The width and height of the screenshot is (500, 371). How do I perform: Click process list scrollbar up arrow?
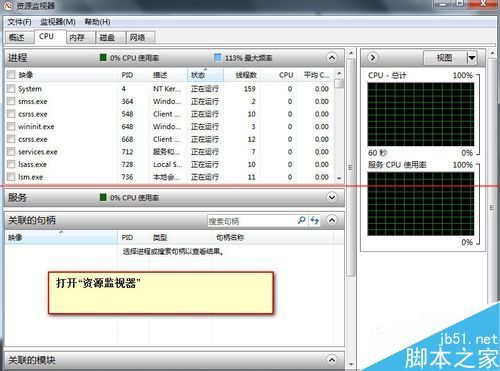[339, 73]
